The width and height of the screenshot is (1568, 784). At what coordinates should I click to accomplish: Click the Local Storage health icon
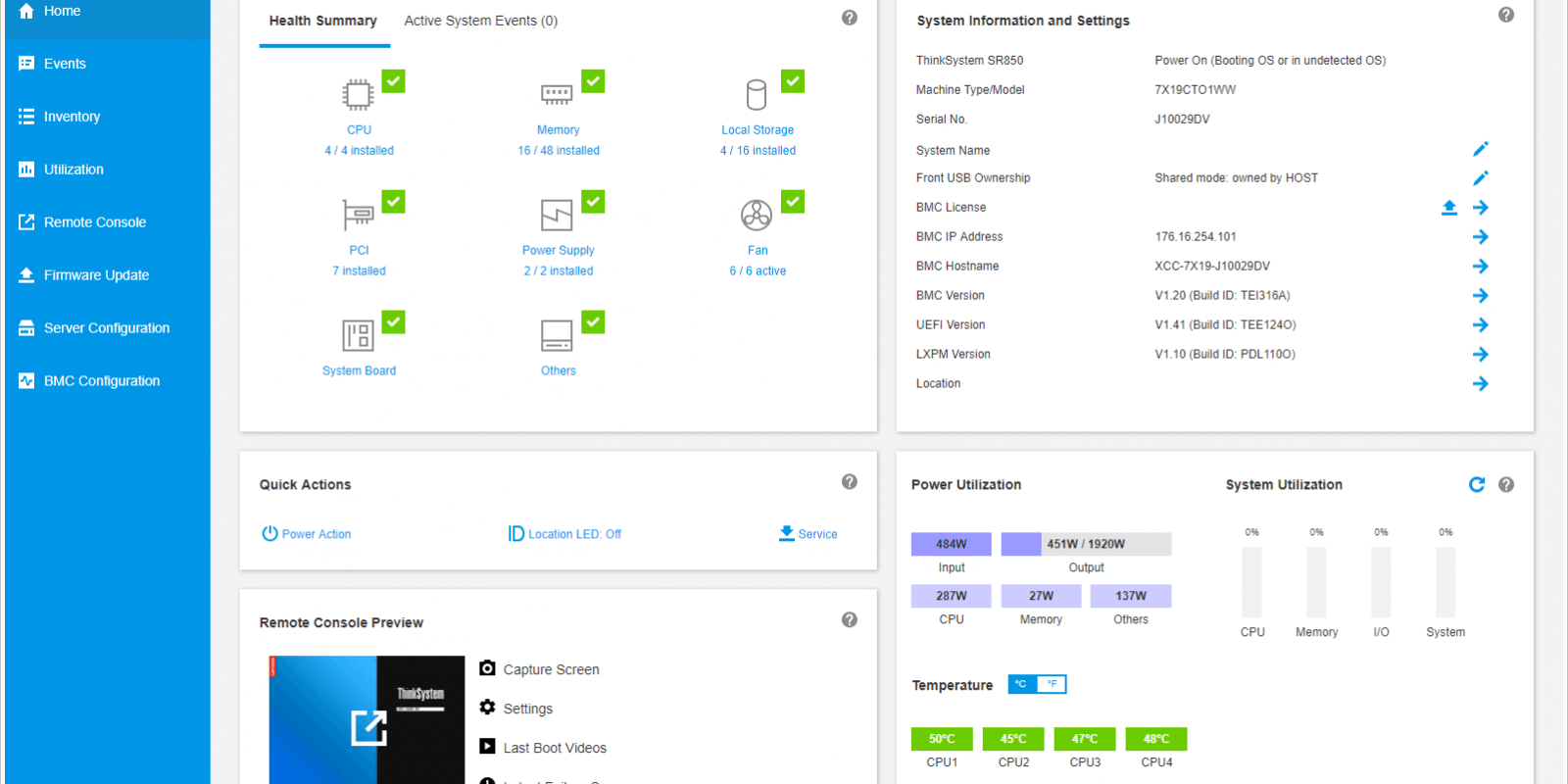(757, 94)
